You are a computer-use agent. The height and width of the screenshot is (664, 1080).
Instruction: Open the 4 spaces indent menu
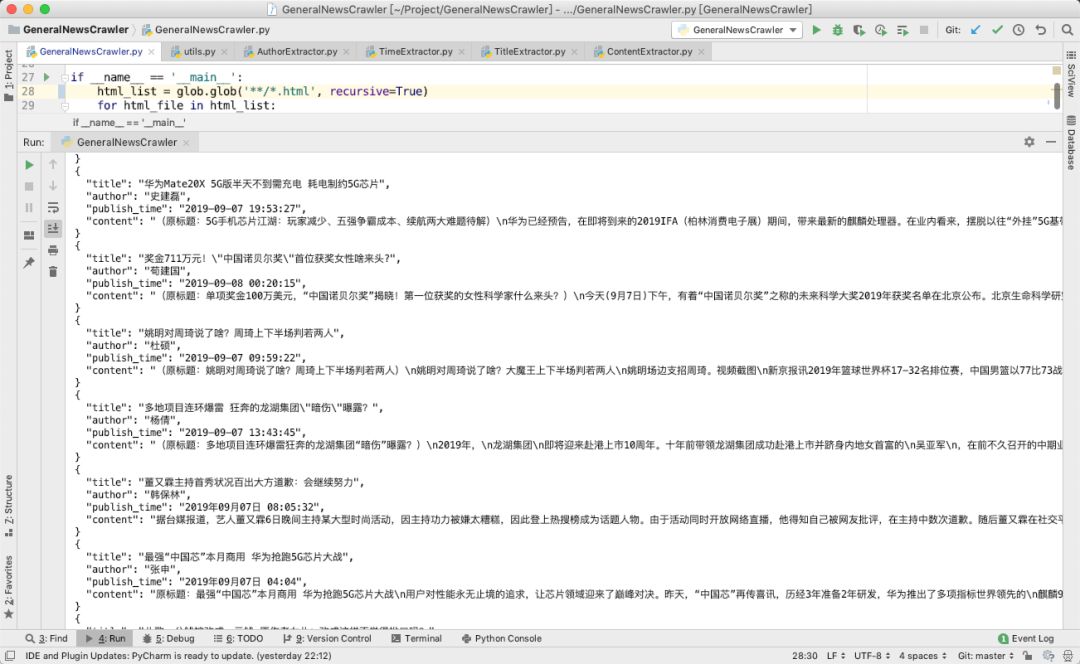click(922, 656)
